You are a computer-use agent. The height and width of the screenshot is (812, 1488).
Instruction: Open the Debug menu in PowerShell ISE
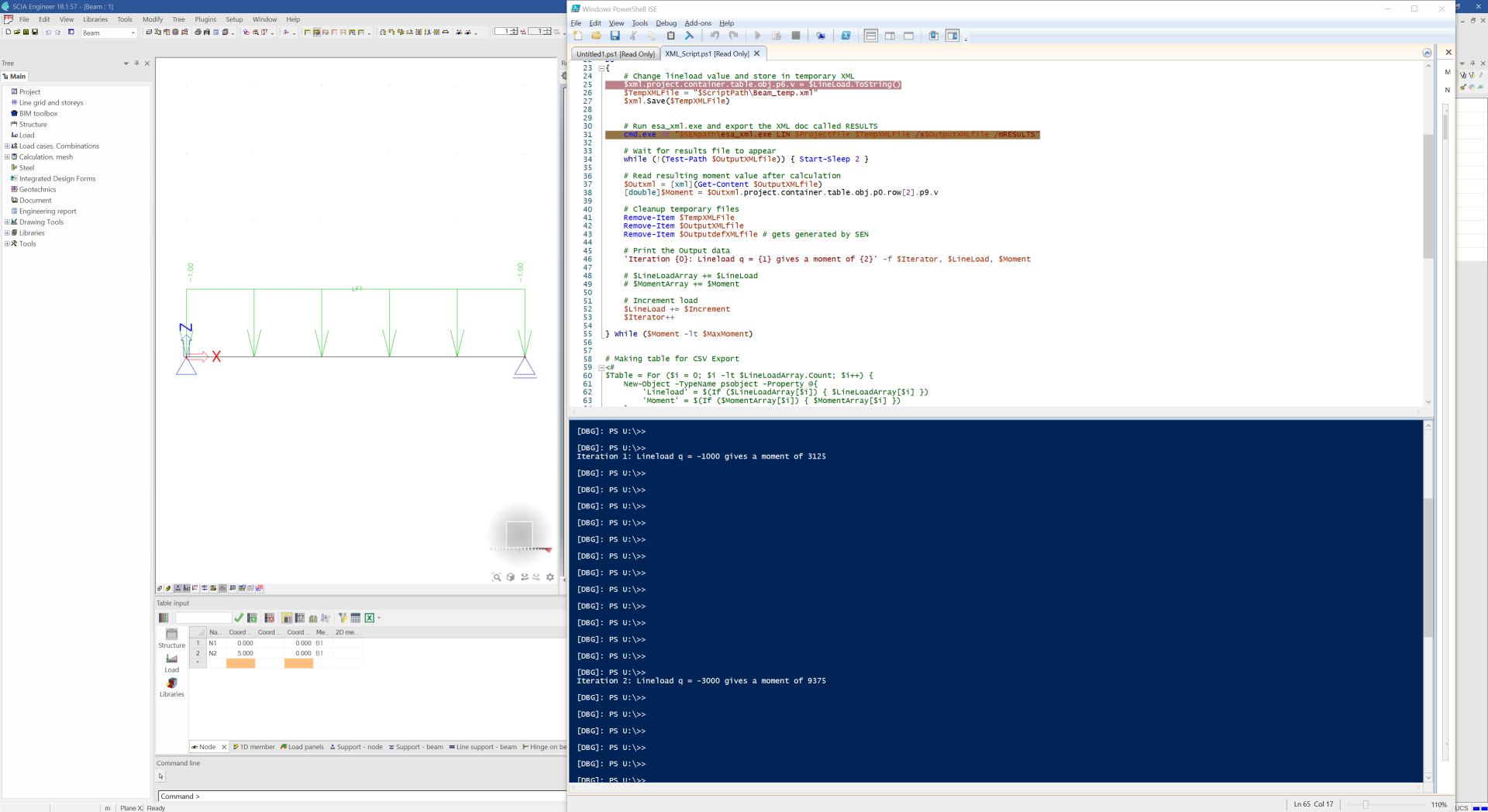point(666,23)
